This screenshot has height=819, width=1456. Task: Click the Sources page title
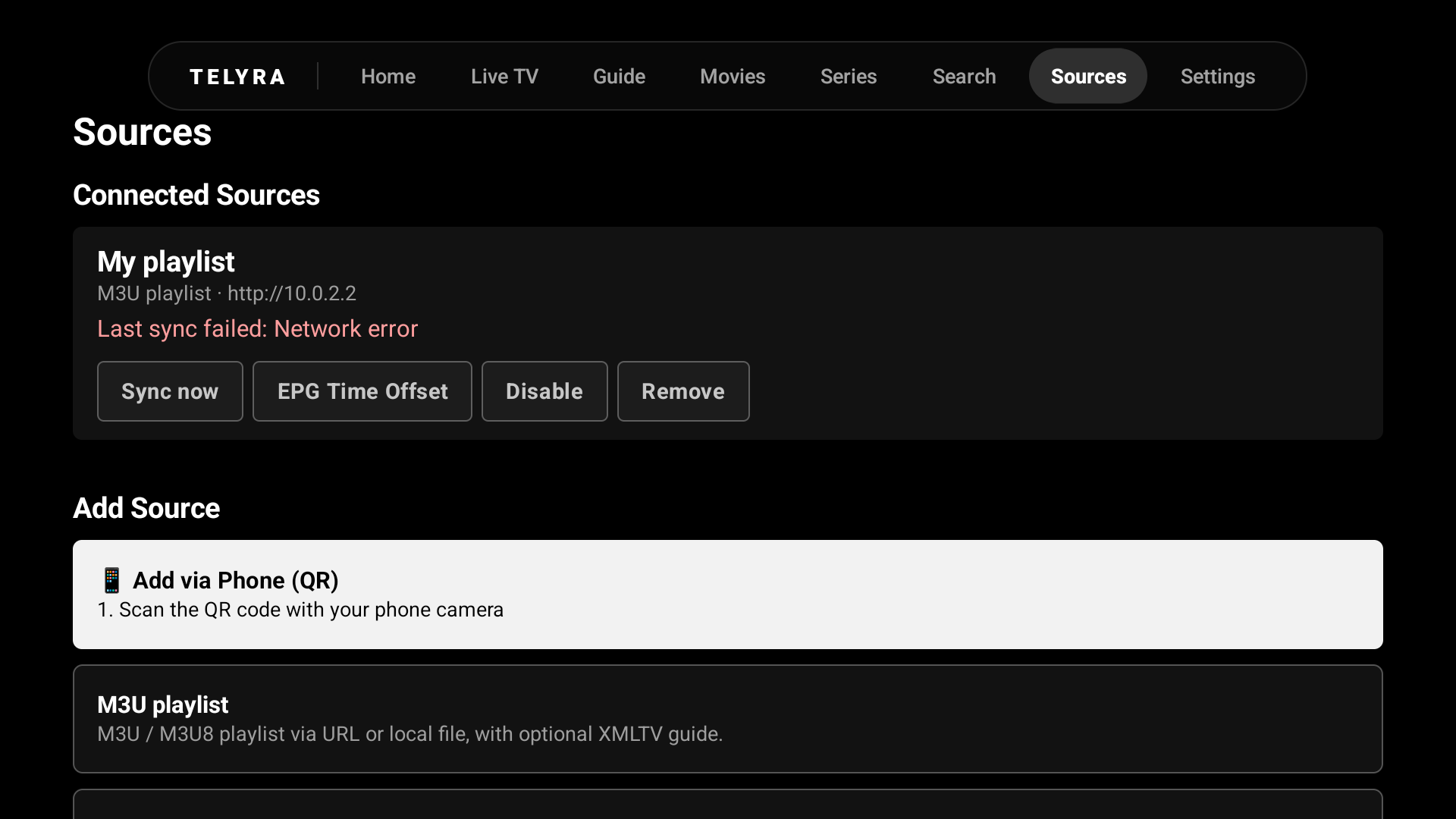[x=143, y=133]
